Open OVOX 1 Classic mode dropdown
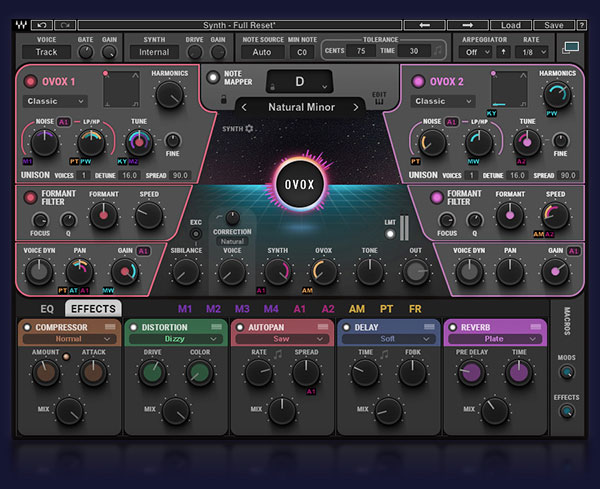 tap(55, 101)
